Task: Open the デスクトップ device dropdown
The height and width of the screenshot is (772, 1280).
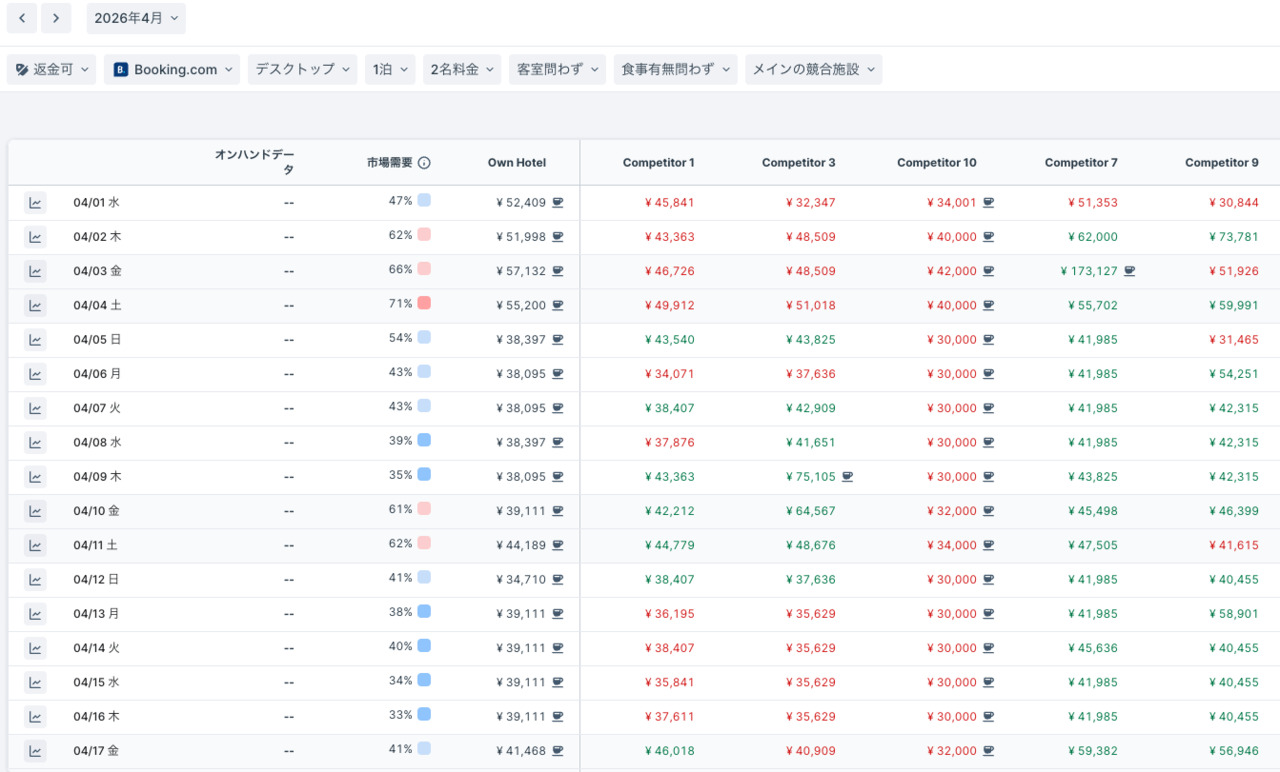Action: [x=302, y=70]
